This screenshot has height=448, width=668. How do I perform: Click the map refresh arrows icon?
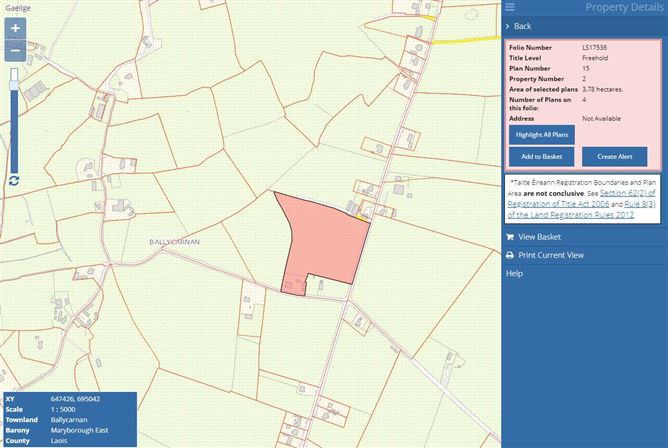pyautogui.click(x=14, y=181)
